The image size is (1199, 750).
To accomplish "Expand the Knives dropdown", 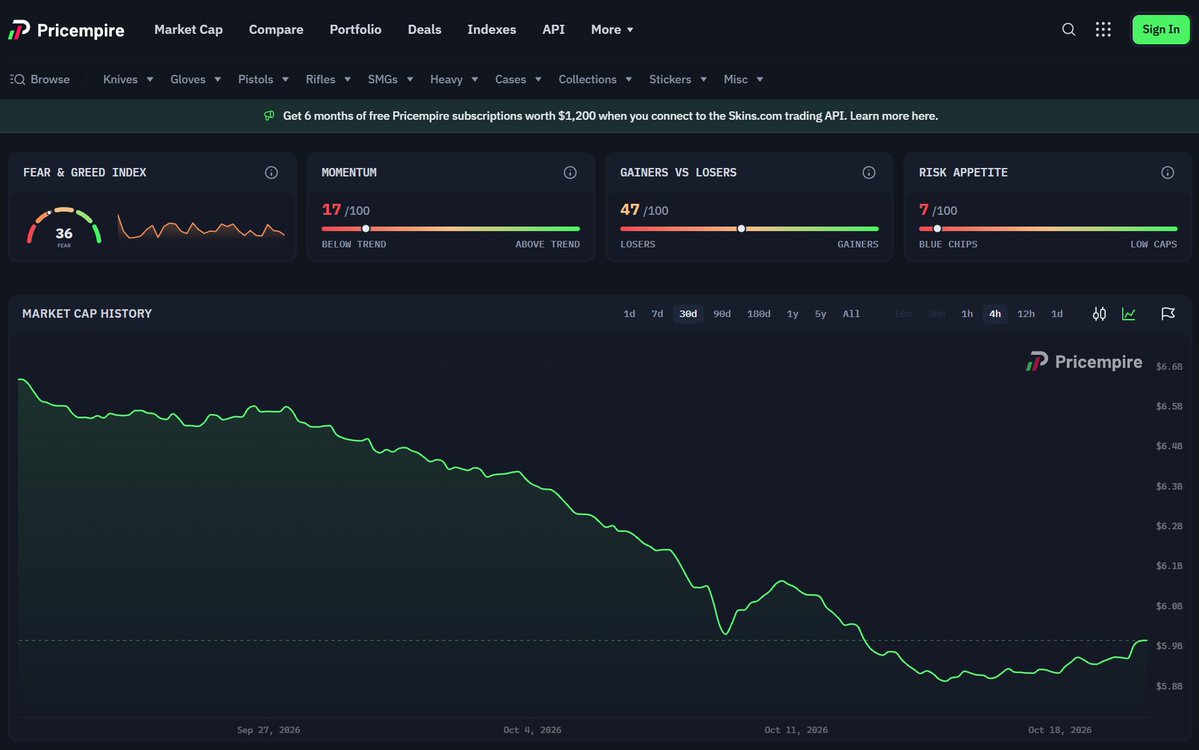I will click(128, 80).
